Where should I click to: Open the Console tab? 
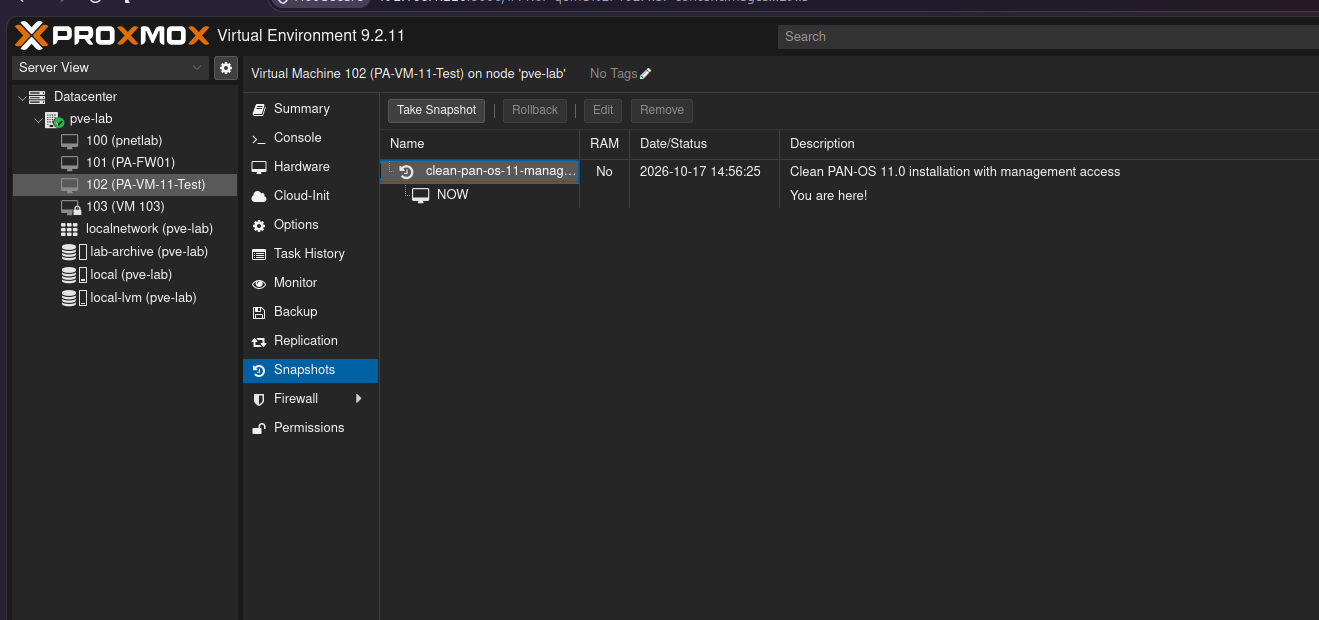click(310, 138)
